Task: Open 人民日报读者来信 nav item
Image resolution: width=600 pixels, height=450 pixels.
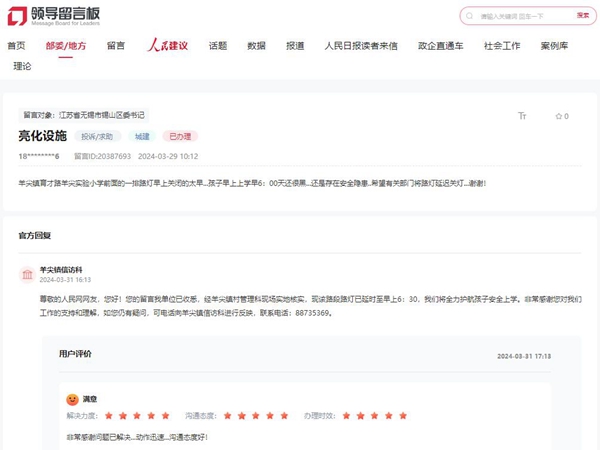Action: [x=361, y=46]
